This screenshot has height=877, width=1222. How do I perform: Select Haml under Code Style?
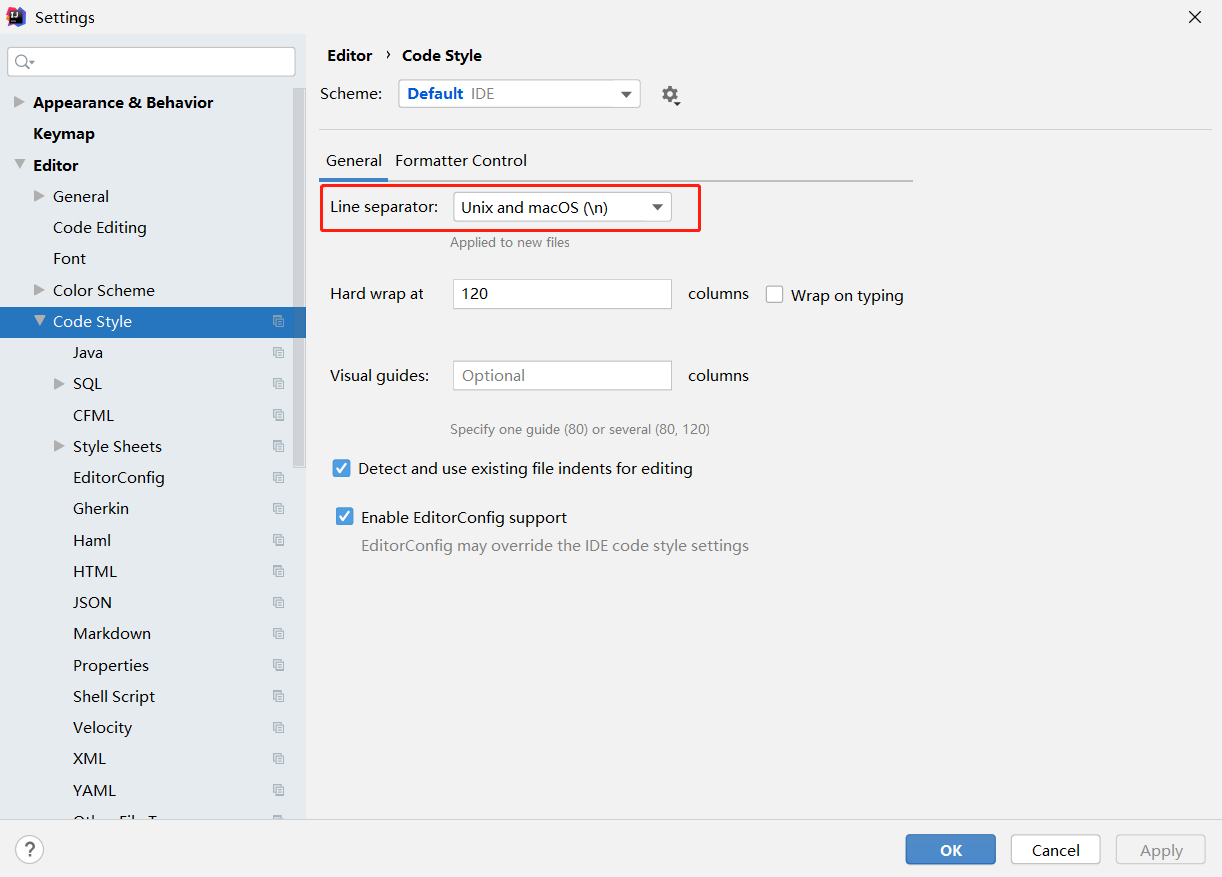click(x=92, y=540)
